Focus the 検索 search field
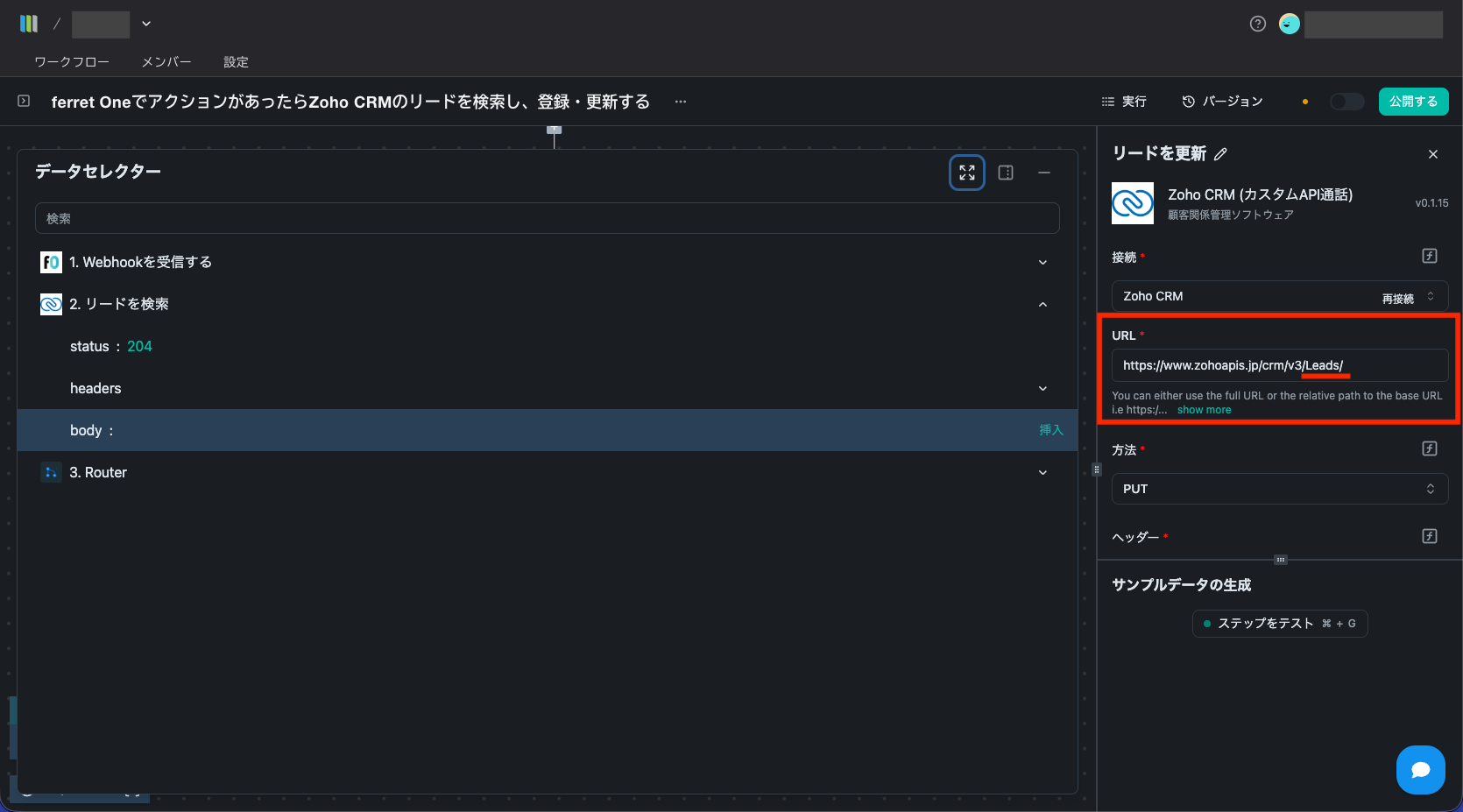 pyautogui.click(x=548, y=218)
